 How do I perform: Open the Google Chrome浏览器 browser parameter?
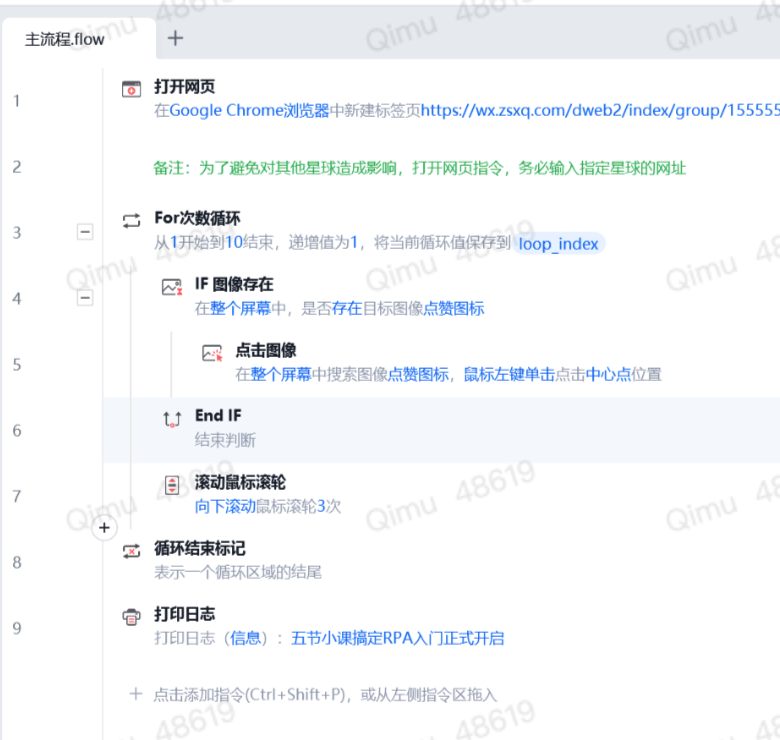pyautogui.click(x=249, y=110)
